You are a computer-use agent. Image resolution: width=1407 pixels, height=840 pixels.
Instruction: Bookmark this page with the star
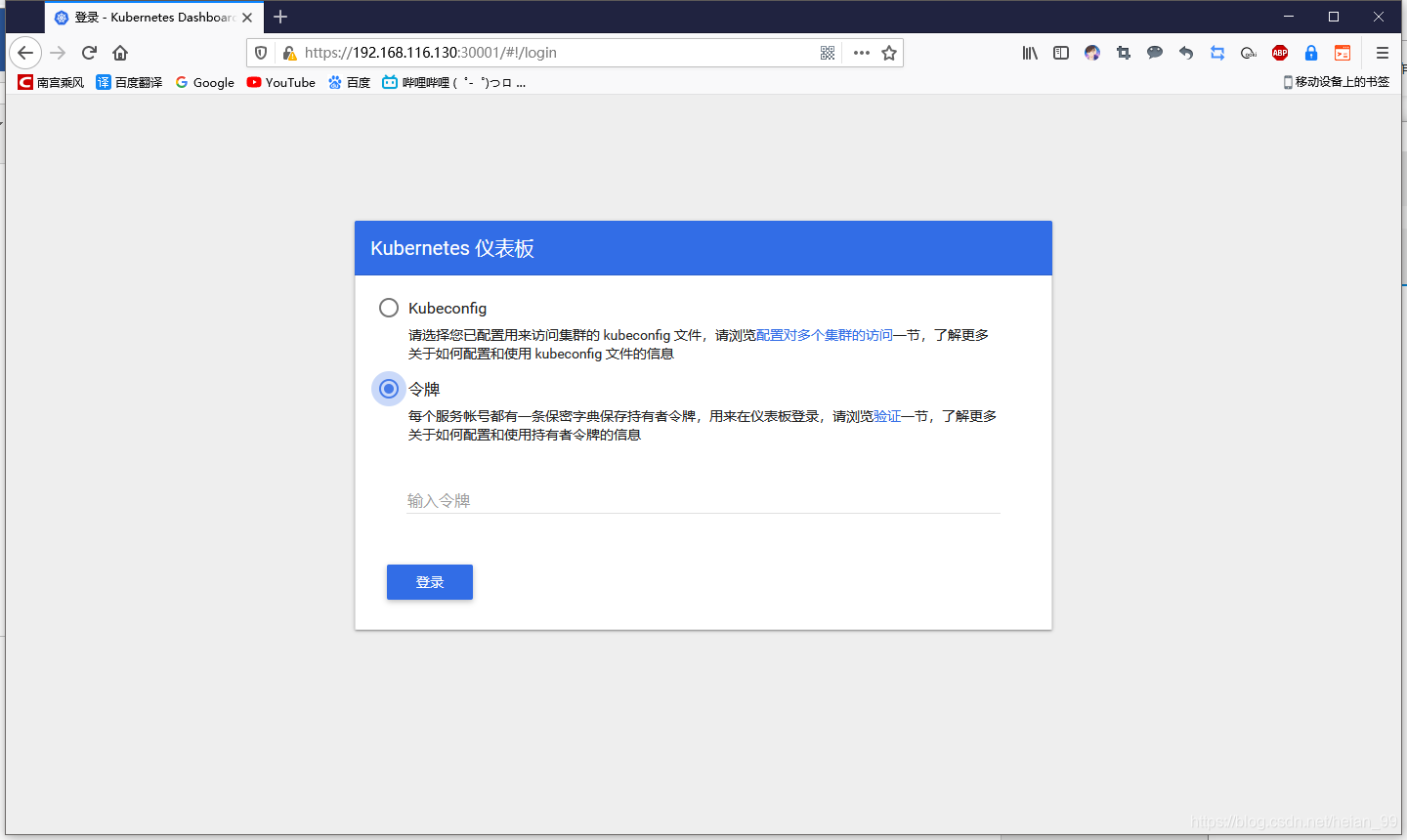[x=889, y=53]
